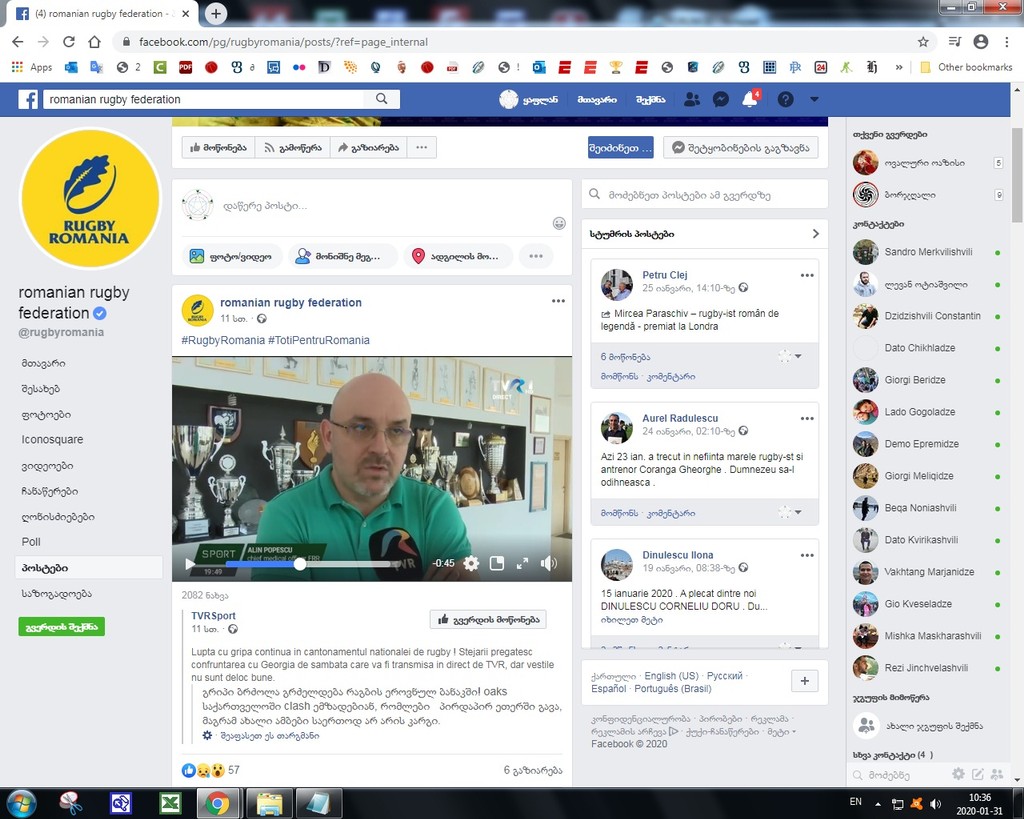The image size is (1024, 819).
Task: Choose Photo/Video composer option
Action: pos(232,256)
